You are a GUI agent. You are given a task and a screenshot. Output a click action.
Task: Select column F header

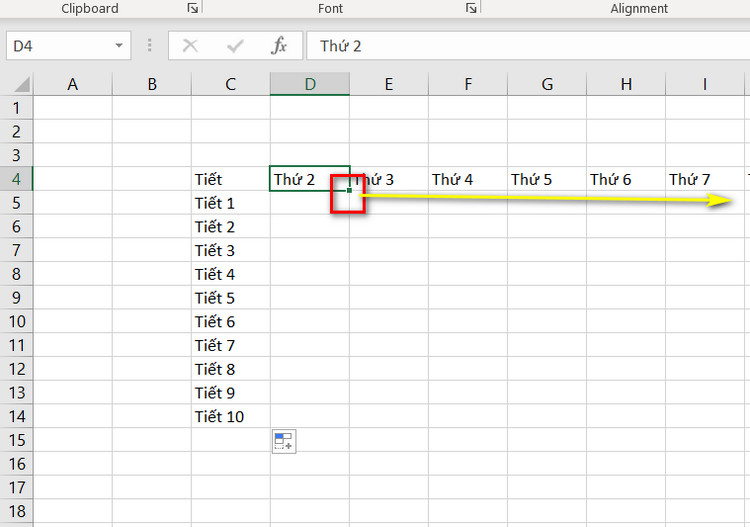(x=468, y=84)
